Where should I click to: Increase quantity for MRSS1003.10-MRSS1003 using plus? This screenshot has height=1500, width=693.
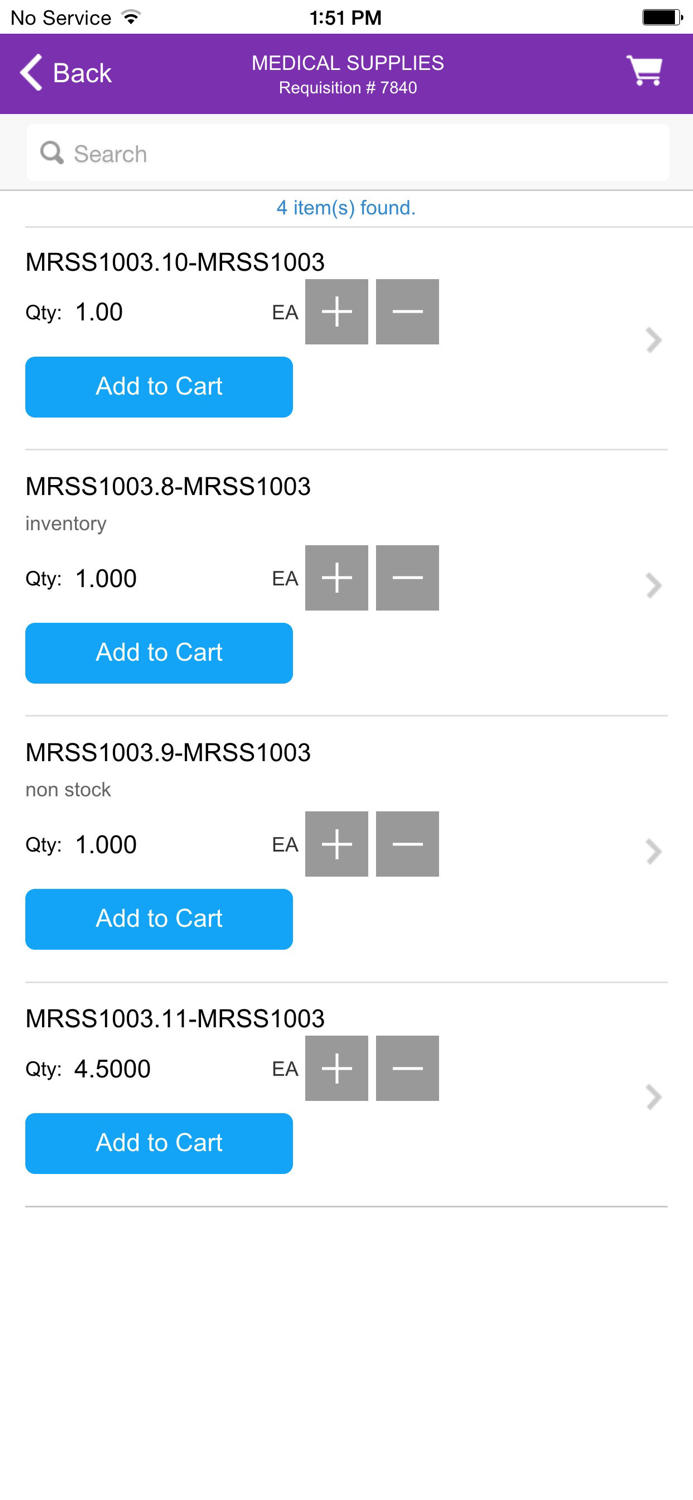pyautogui.click(x=337, y=311)
